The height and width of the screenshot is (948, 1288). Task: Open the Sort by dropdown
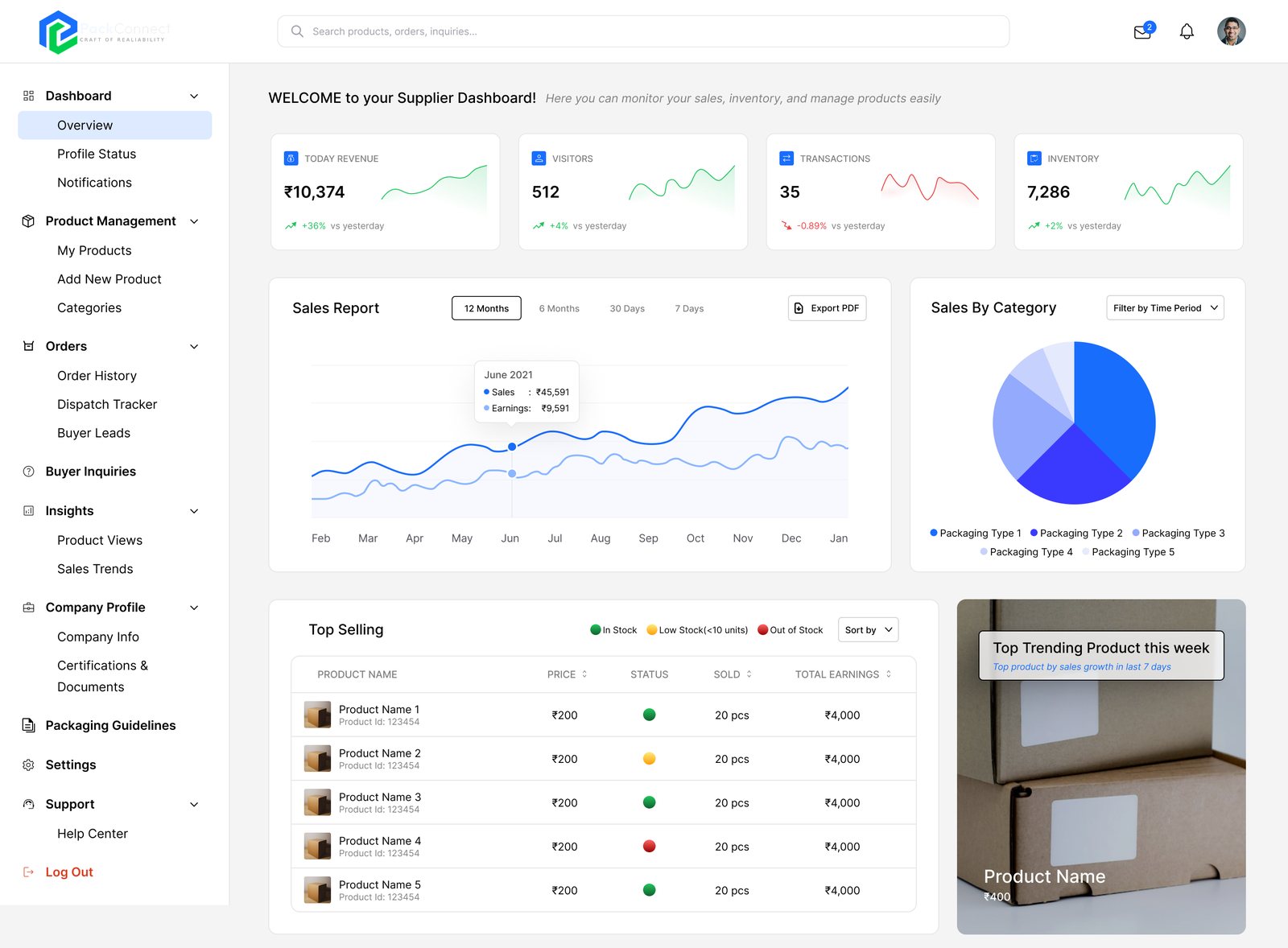[869, 630]
